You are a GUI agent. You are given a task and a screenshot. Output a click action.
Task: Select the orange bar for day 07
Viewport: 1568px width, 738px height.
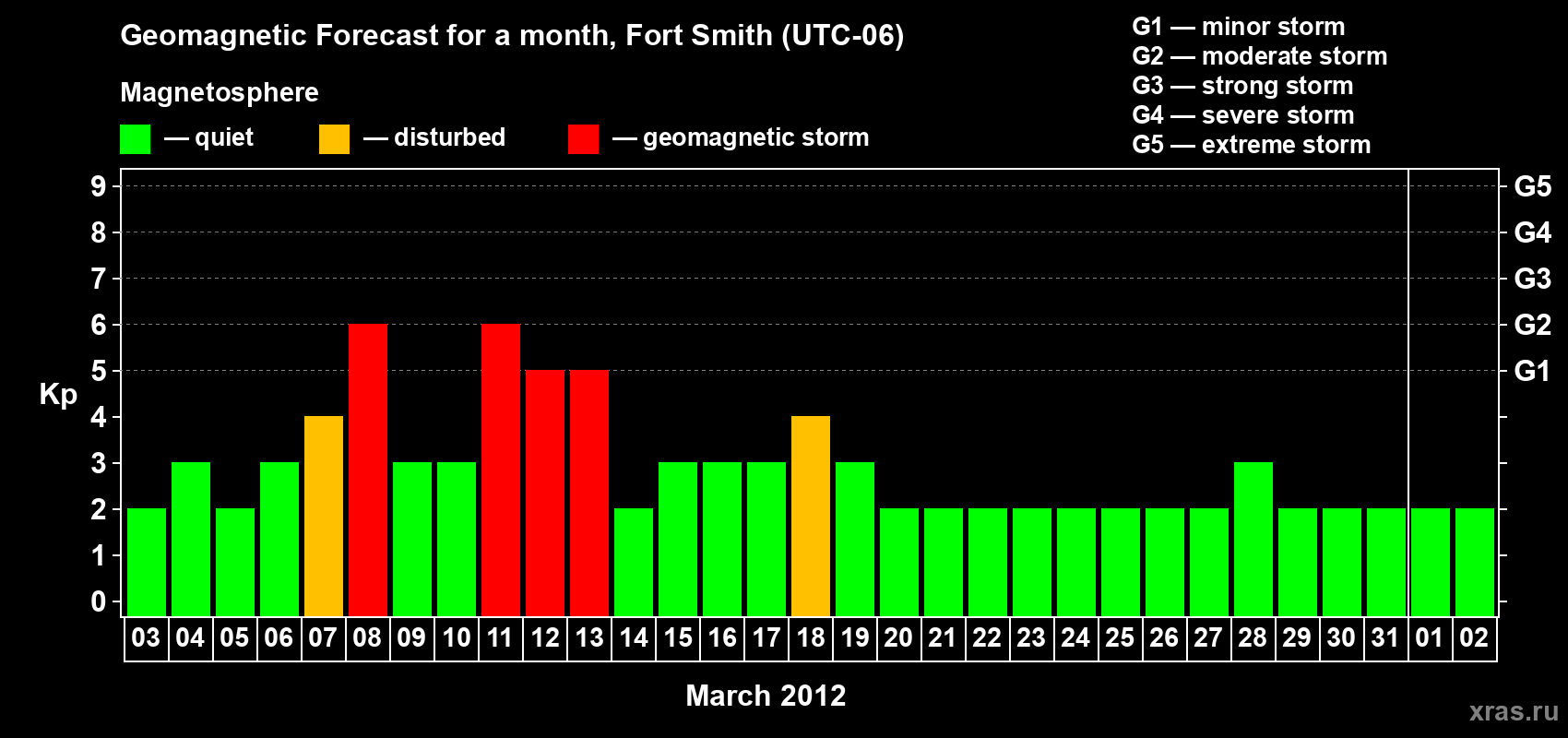[324, 517]
